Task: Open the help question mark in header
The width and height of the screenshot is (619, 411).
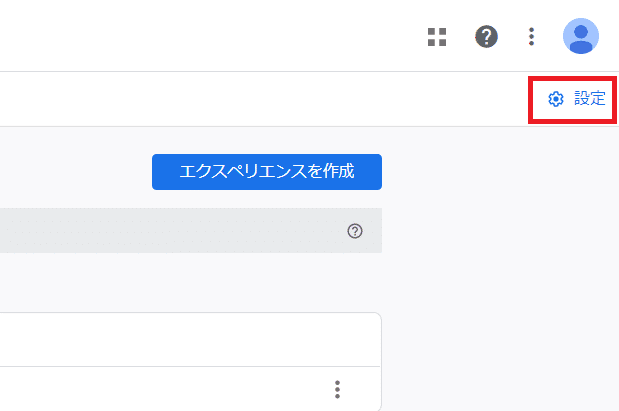Action: coord(486,36)
